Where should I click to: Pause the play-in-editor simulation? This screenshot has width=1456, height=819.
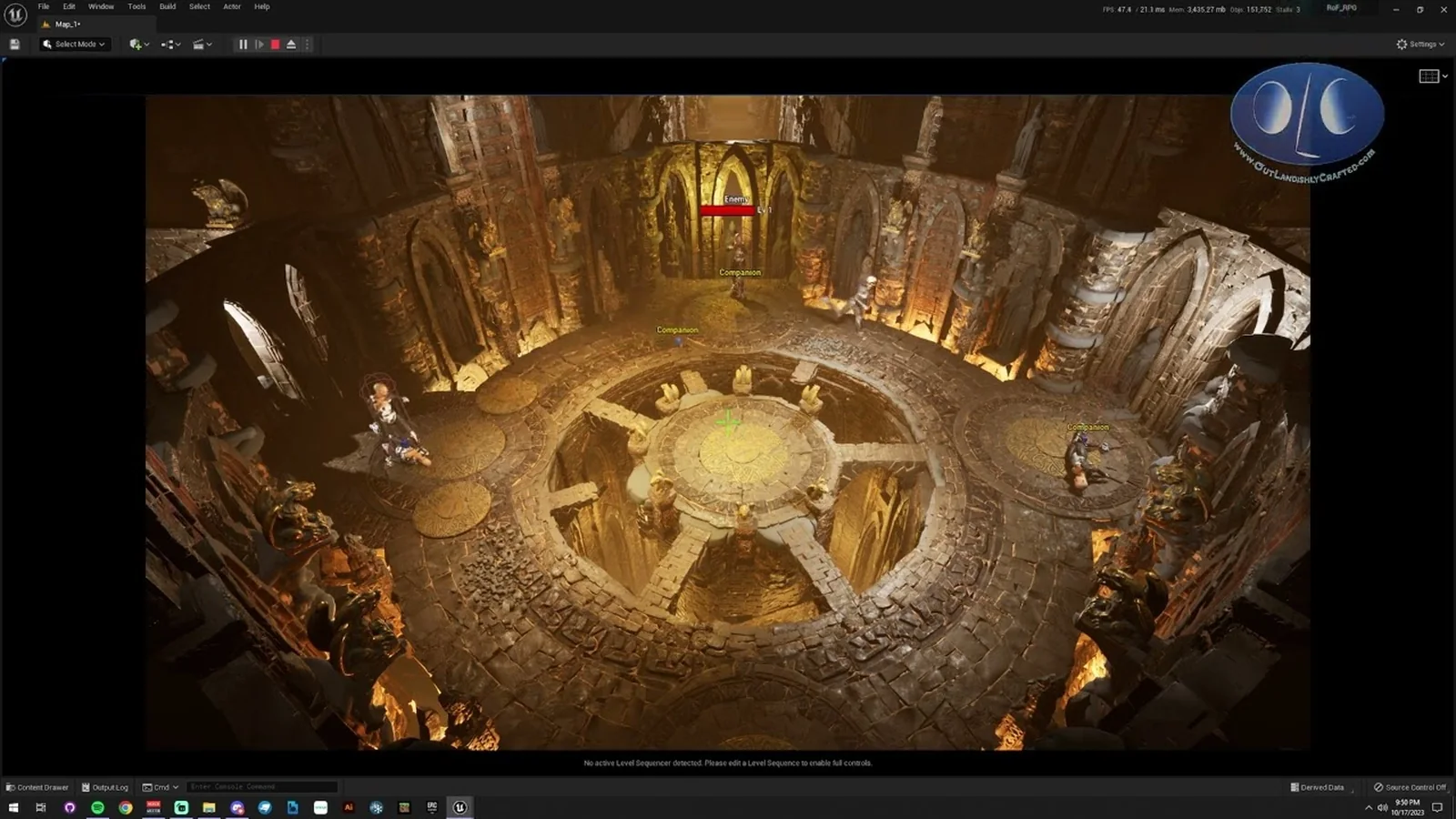click(243, 44)
